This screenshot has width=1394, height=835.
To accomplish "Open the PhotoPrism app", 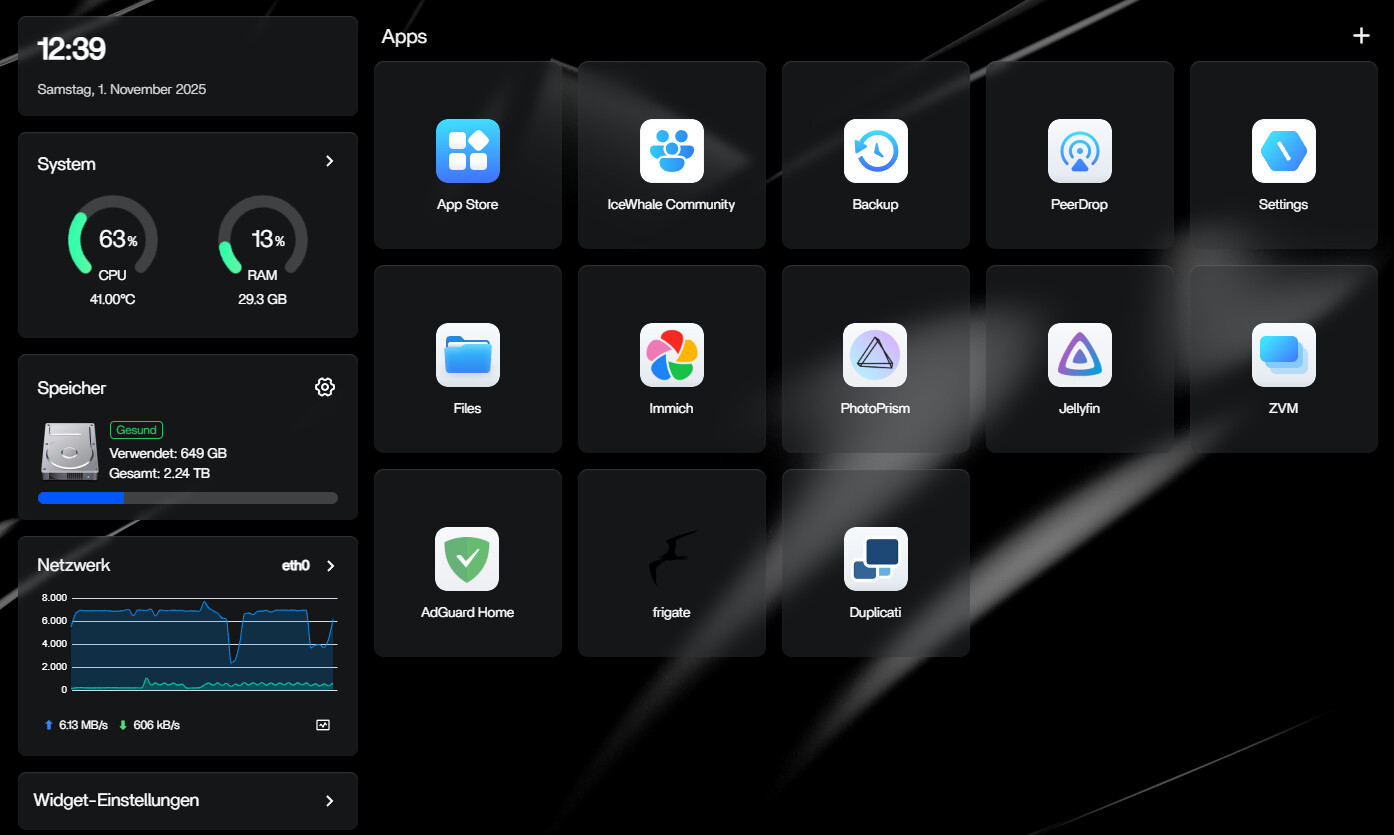I will [875, 356].
